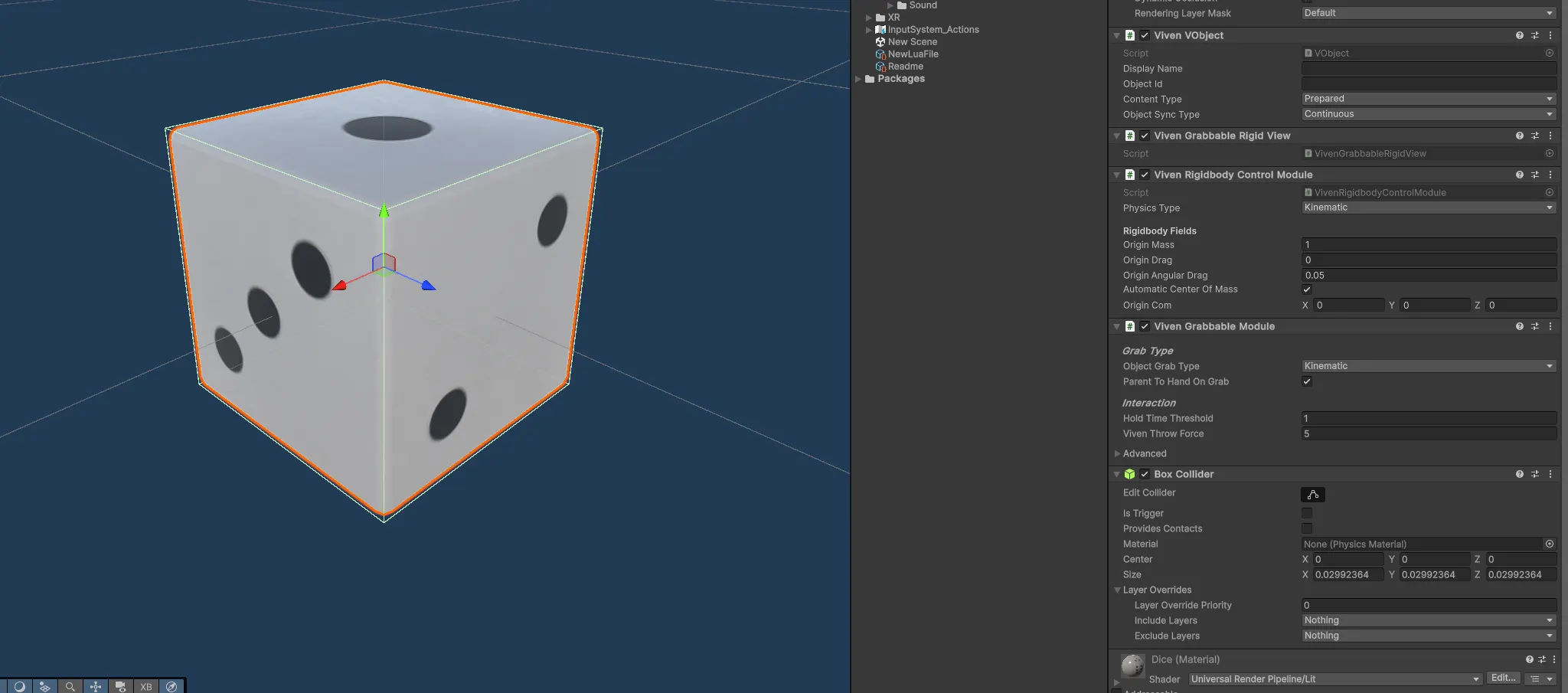The width and height of the screenshot is (1568, 693).
Task: Enable the Provides Contacts checkbox
Action: [x=1307, y=528]
